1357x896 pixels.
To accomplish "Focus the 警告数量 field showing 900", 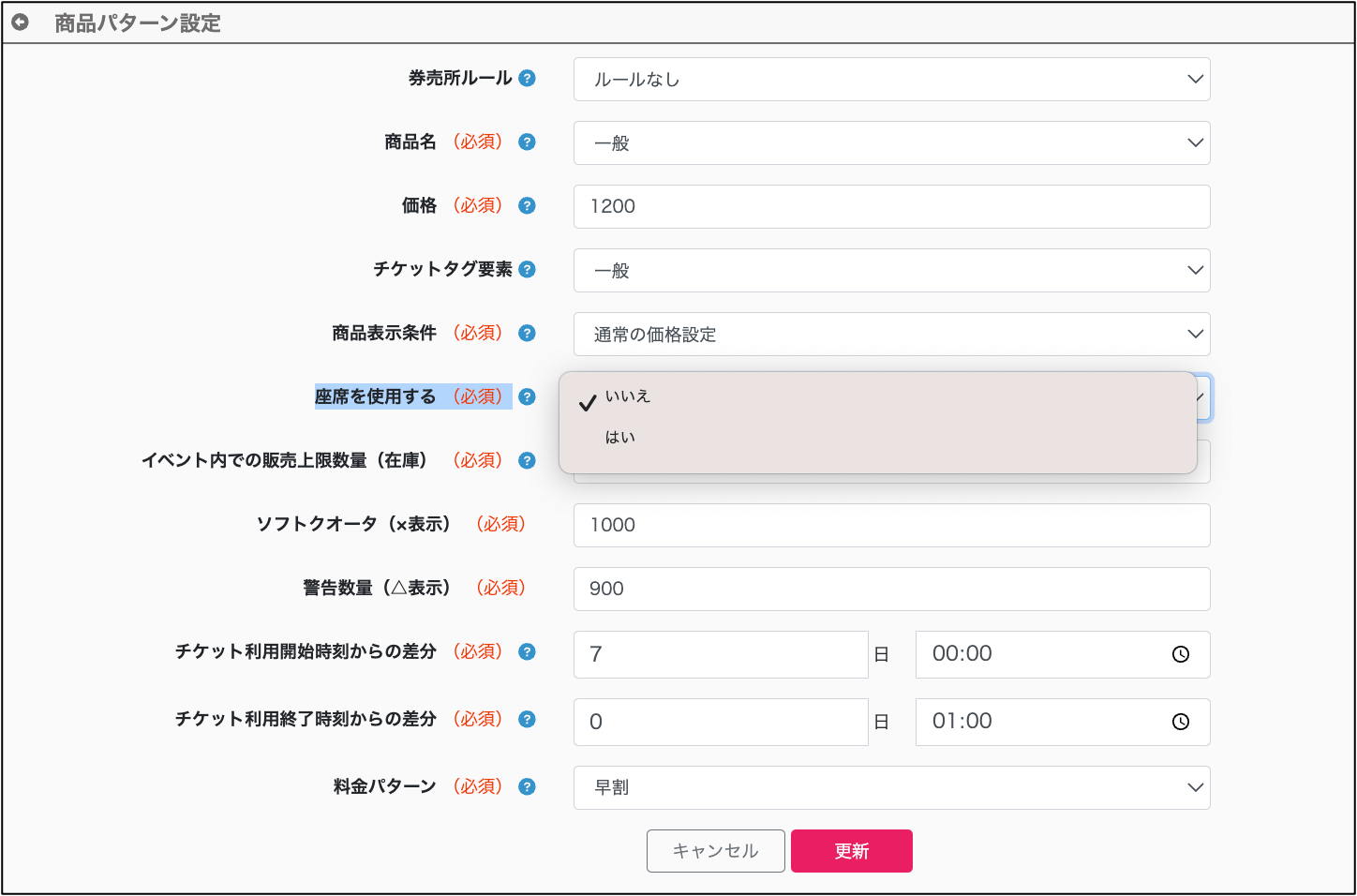I will click(891, 589).
